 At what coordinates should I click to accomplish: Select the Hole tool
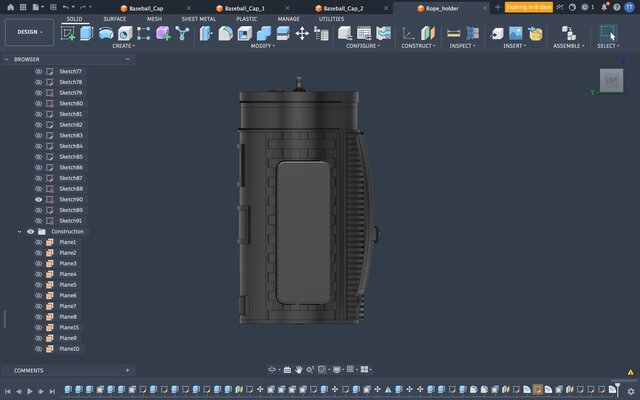[125, 33]
